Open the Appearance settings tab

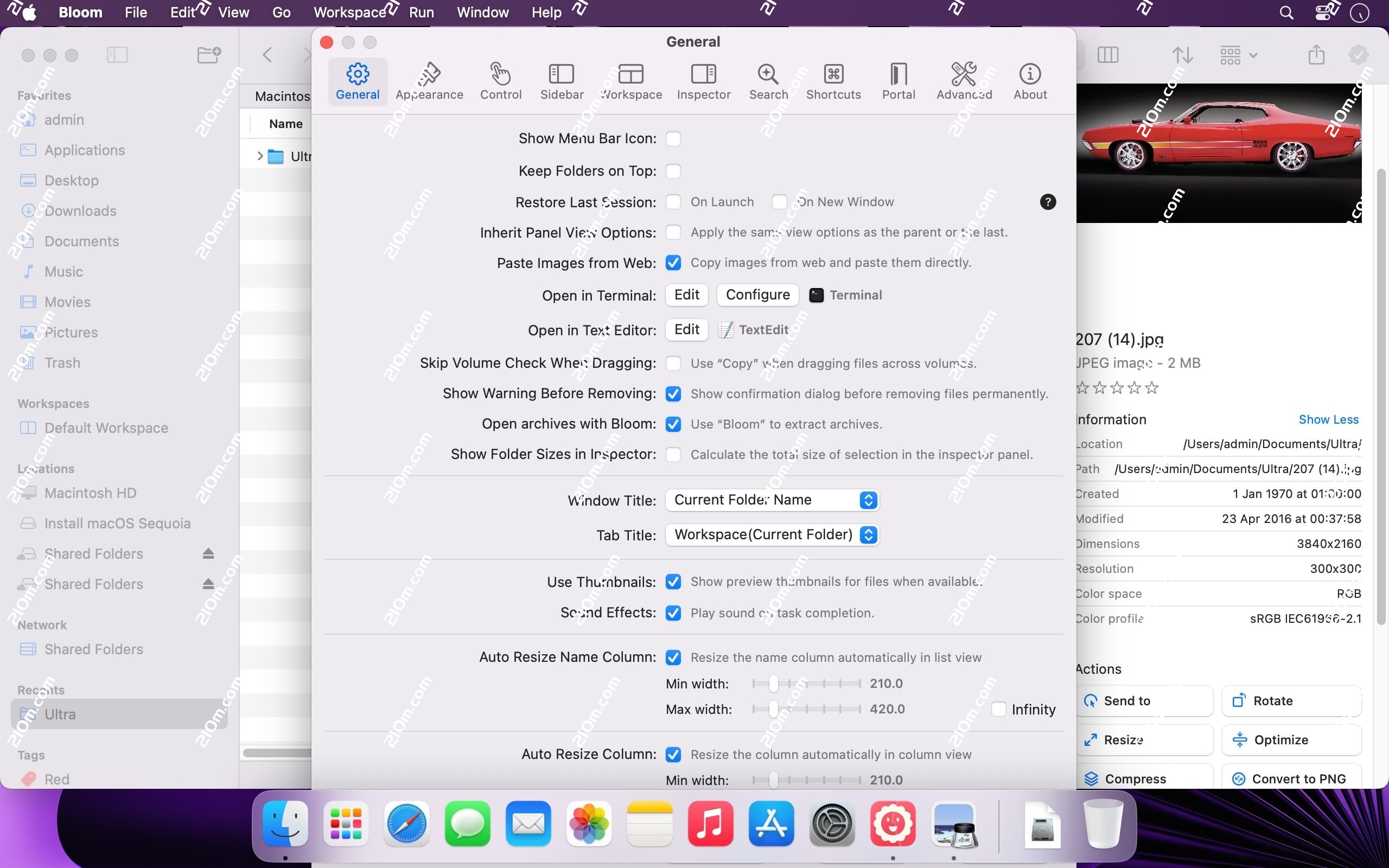click(429, 80)
